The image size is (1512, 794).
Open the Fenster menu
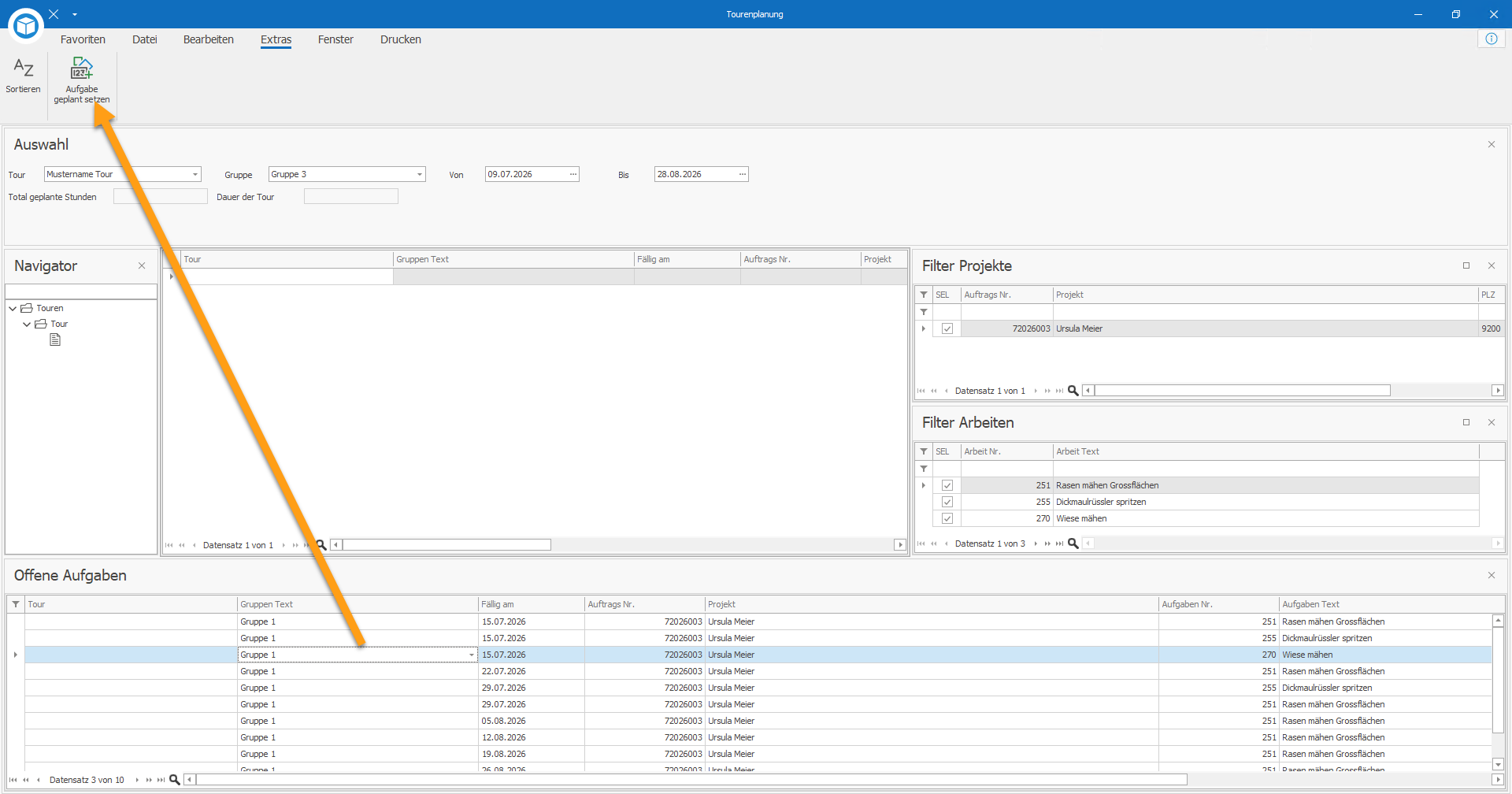[x=335, y=39]
